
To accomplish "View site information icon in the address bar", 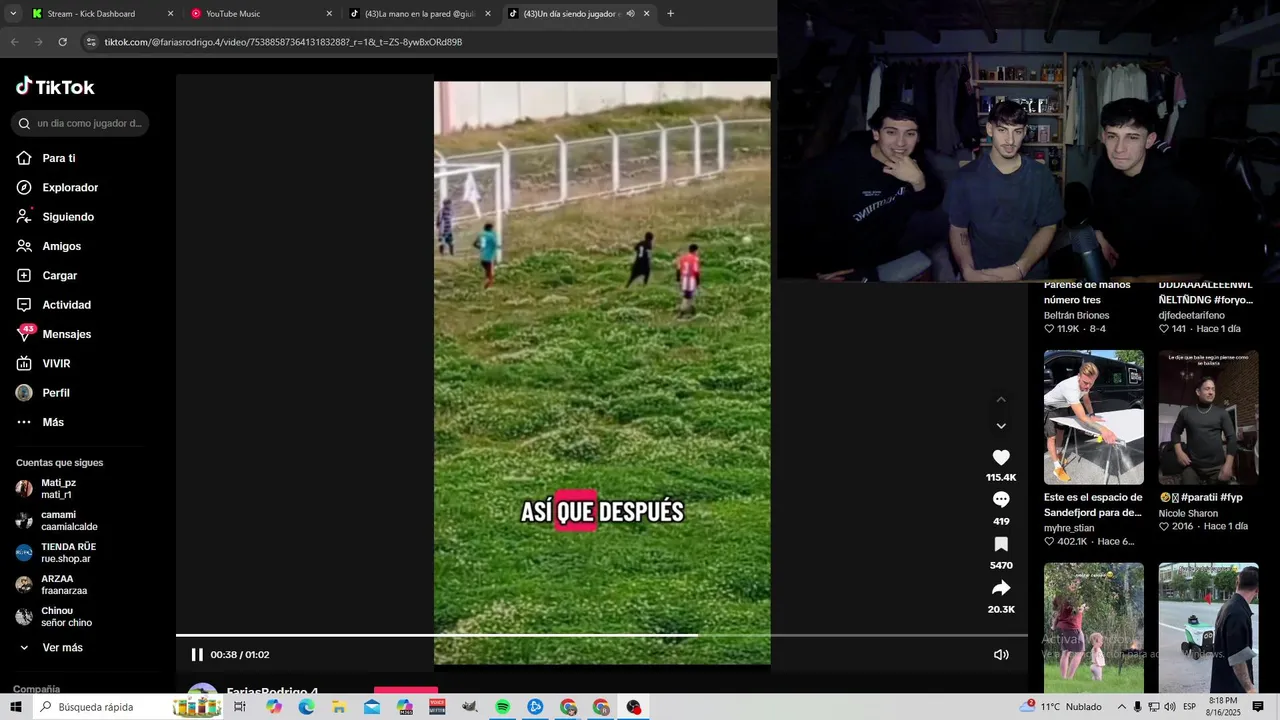I will pos(92,42).
